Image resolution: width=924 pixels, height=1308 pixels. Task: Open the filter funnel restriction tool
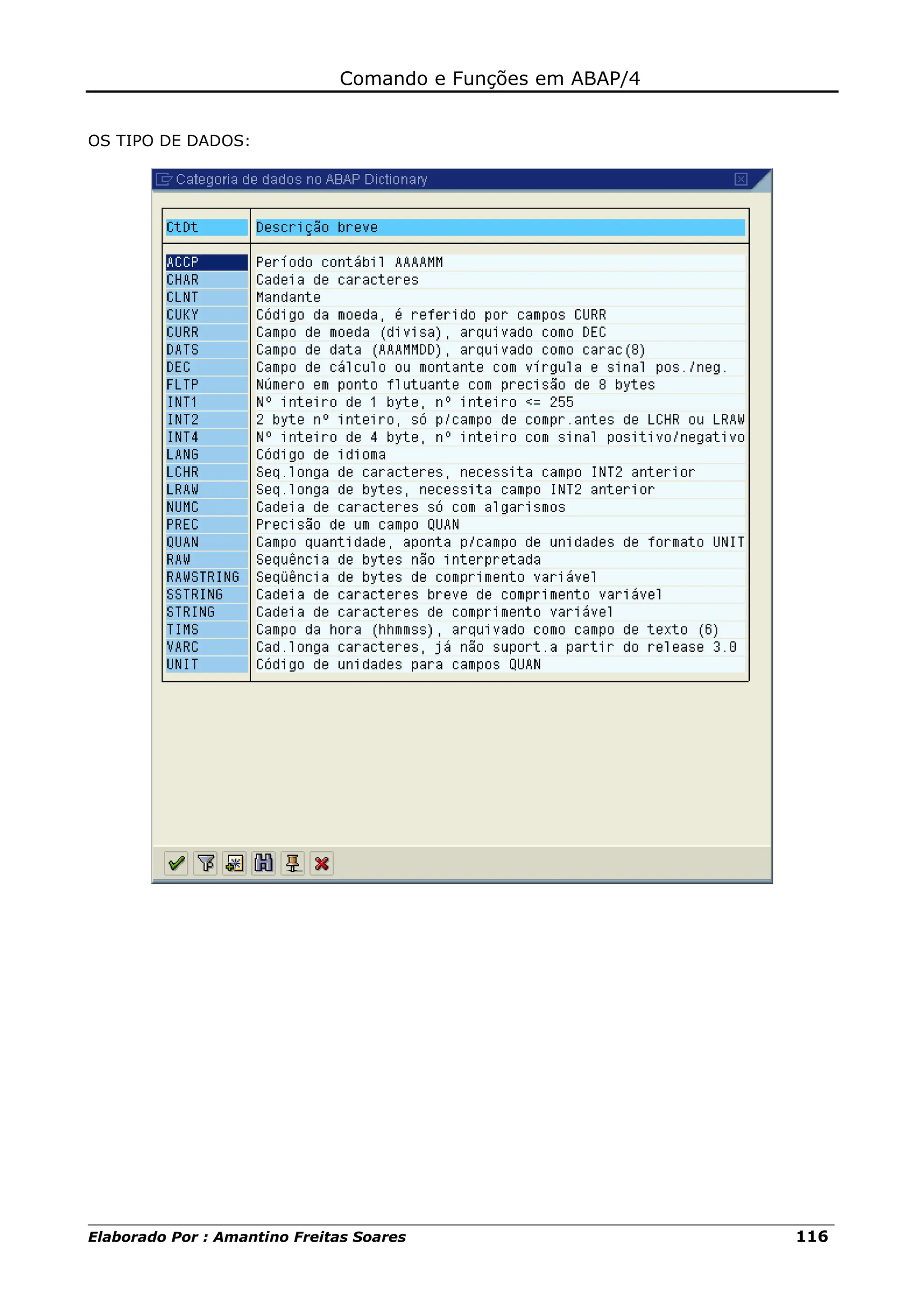[206, 863]
